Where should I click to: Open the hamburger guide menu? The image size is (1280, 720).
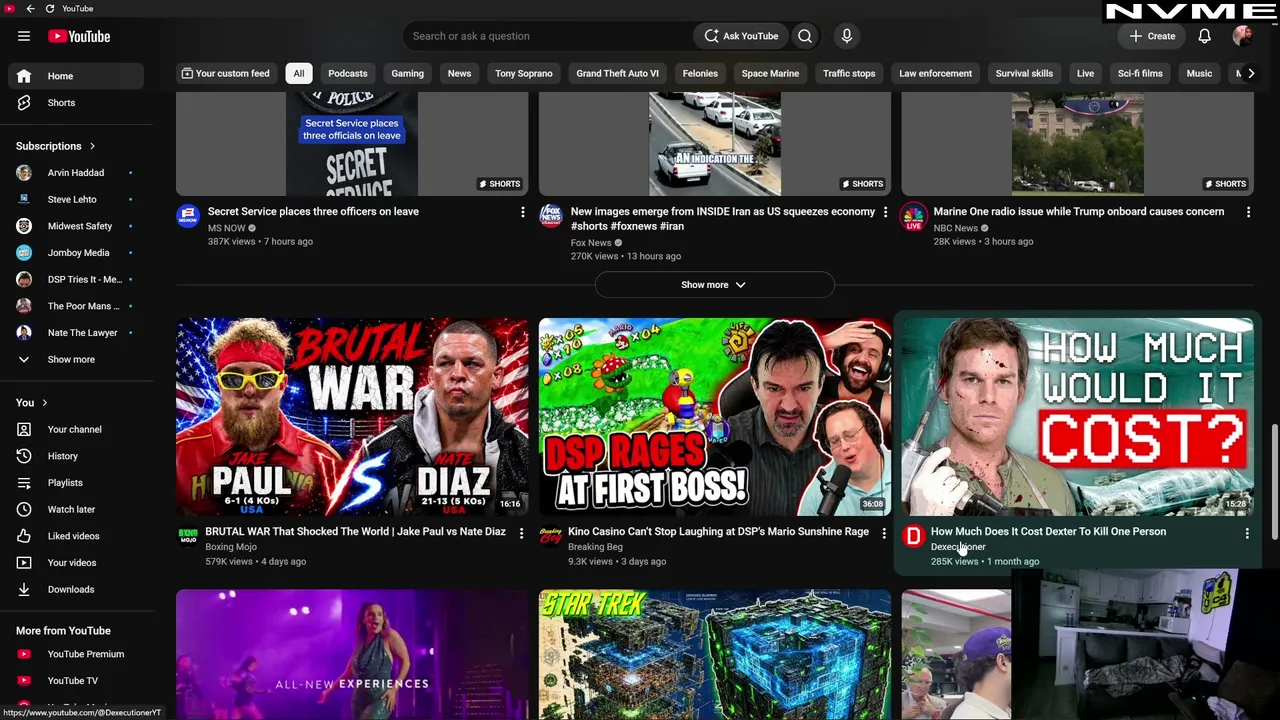[x=24, y=36]
